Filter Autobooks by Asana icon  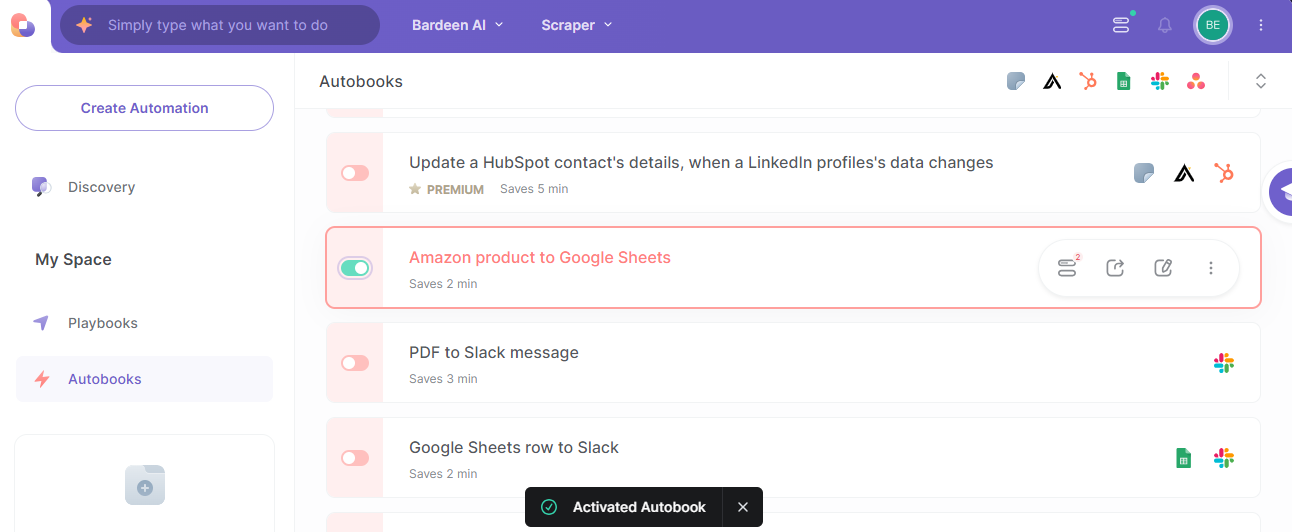[1196, 81]
